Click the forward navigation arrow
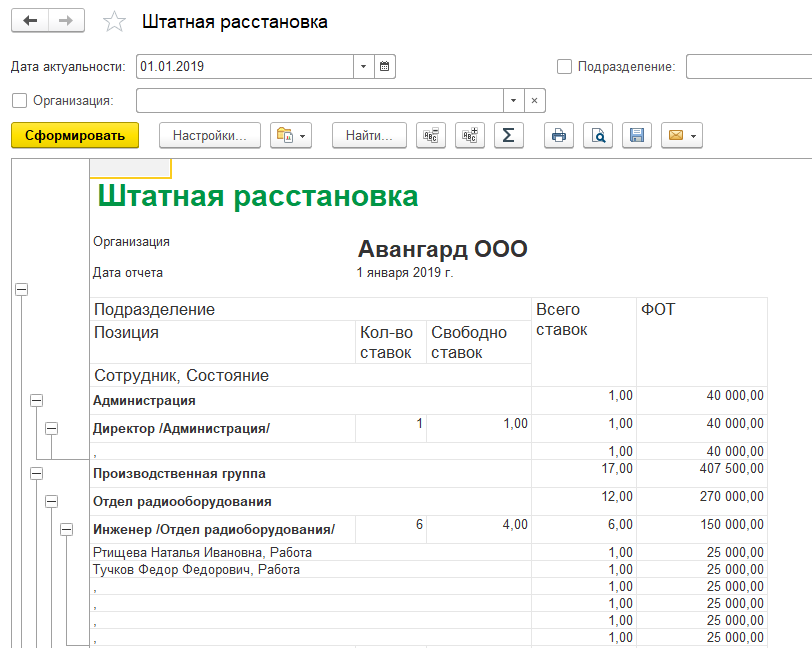 (x=66, y=21)
